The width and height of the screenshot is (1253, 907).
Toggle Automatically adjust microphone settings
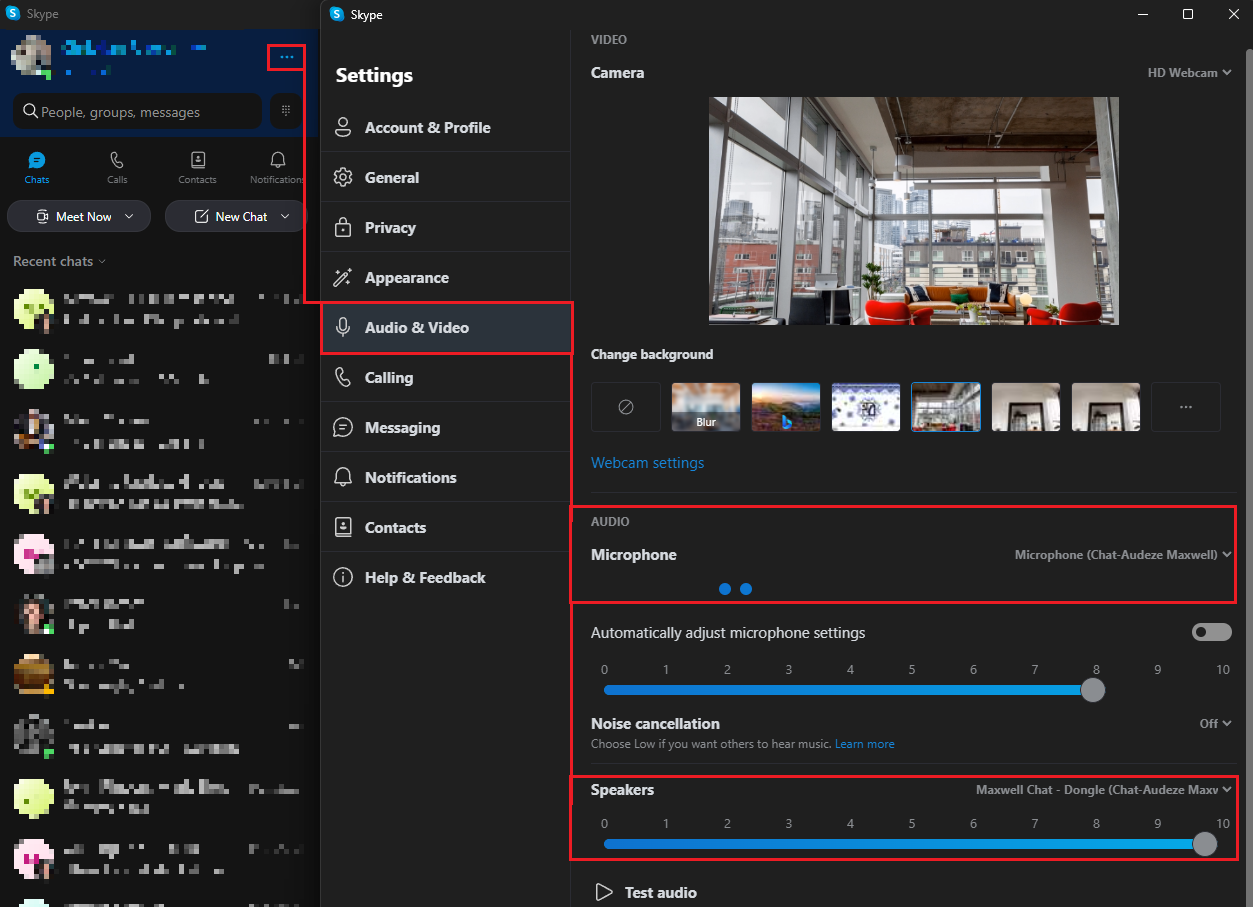point(1212,633)
